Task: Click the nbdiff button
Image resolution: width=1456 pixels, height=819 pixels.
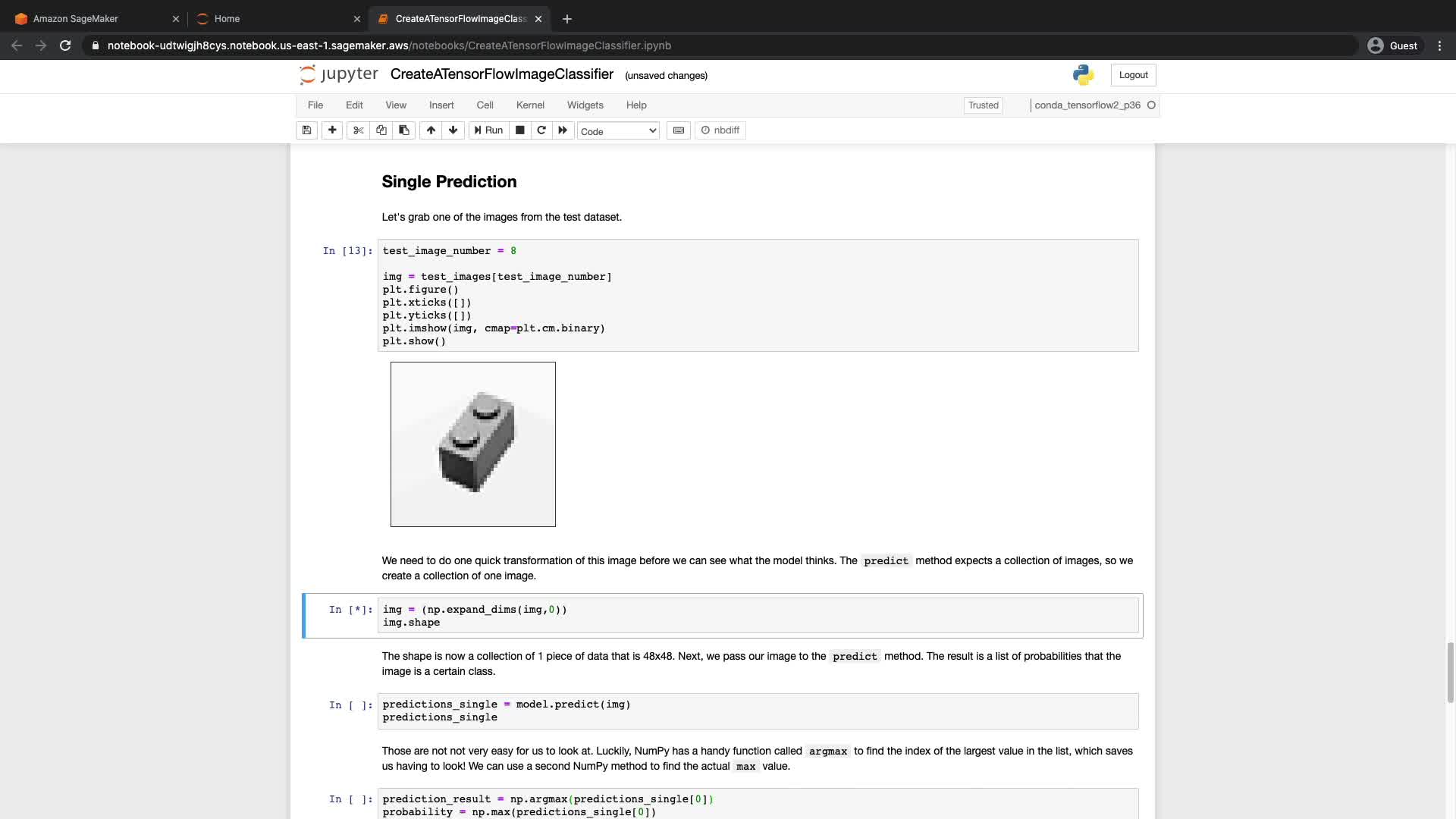Action: click(720, 130)
